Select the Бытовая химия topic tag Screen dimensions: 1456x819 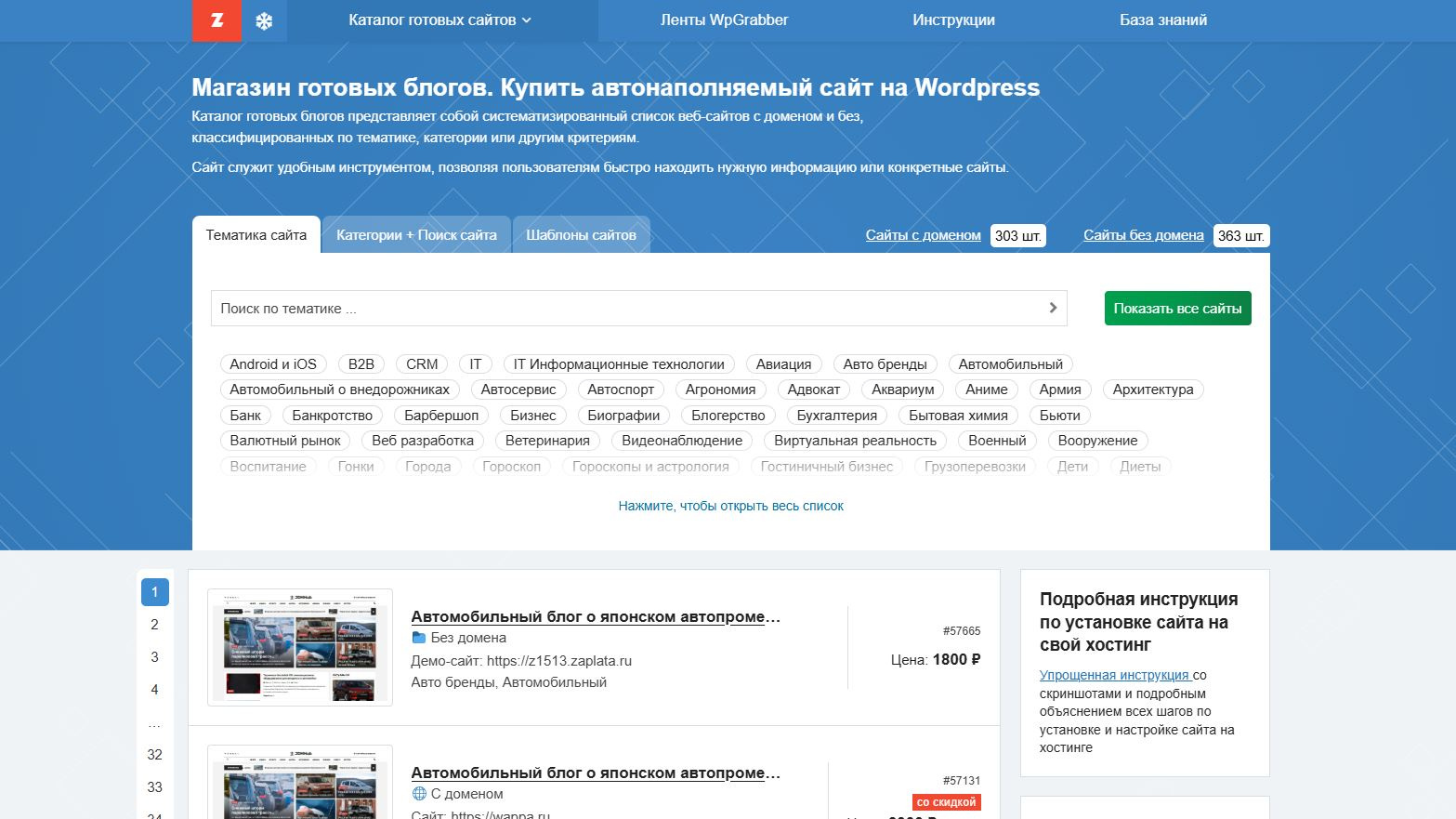click(959, 416)
